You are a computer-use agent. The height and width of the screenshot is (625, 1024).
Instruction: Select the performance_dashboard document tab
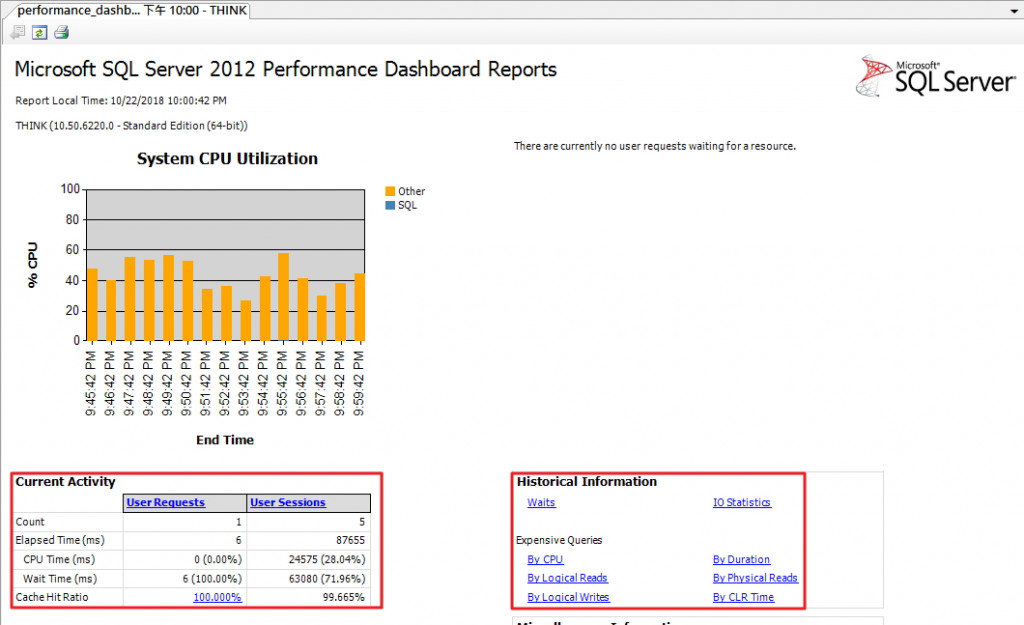pos(132,10)
